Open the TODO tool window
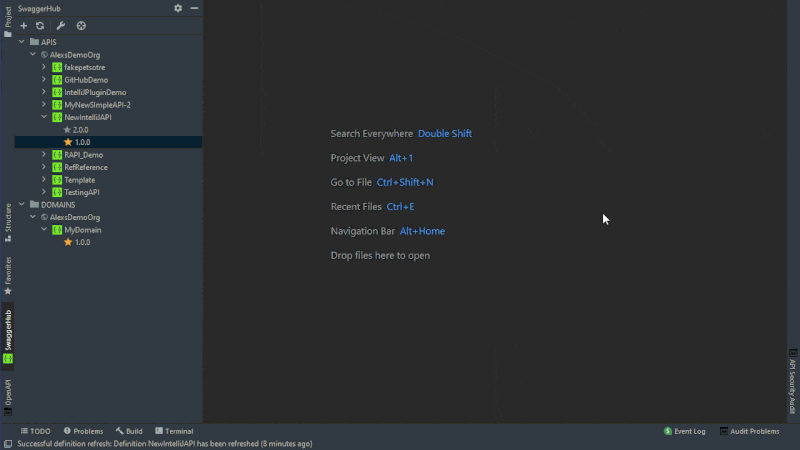Screen dimensions: 800x450 [35, 431]
